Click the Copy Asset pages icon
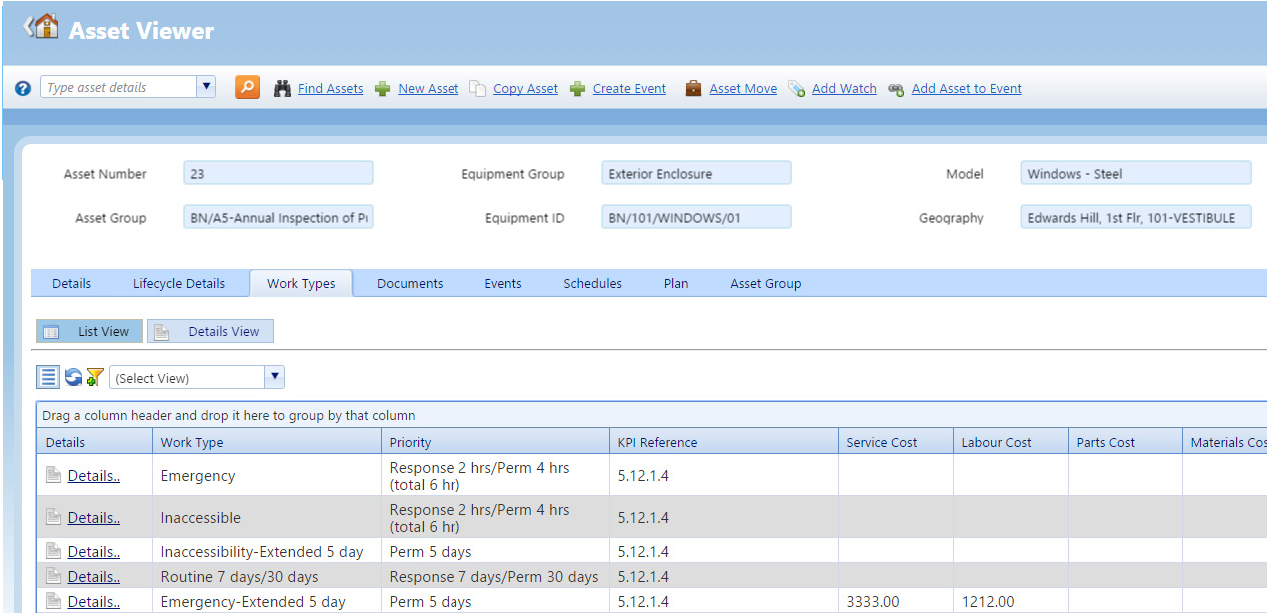 [477, 88]
